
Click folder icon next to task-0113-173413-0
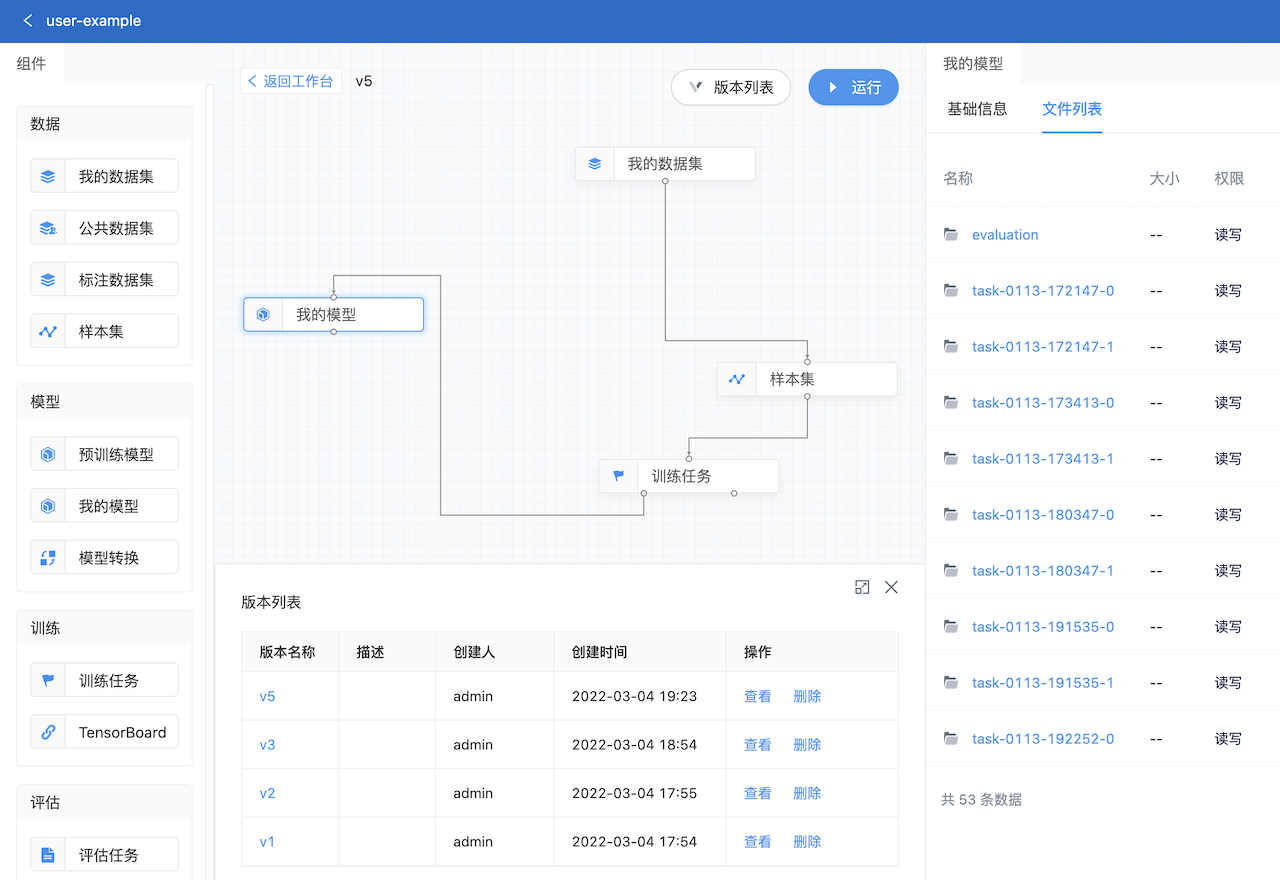tap(951, 402)
